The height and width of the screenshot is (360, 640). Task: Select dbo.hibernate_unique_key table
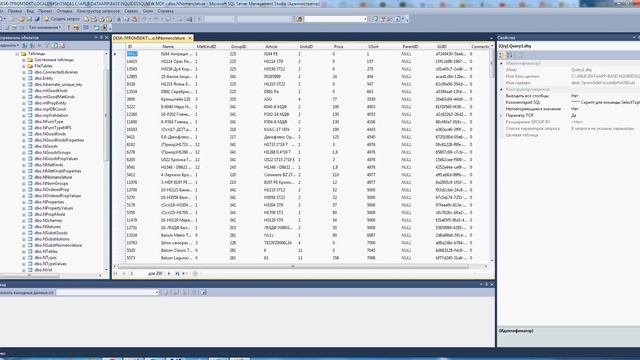coord(58,84)
